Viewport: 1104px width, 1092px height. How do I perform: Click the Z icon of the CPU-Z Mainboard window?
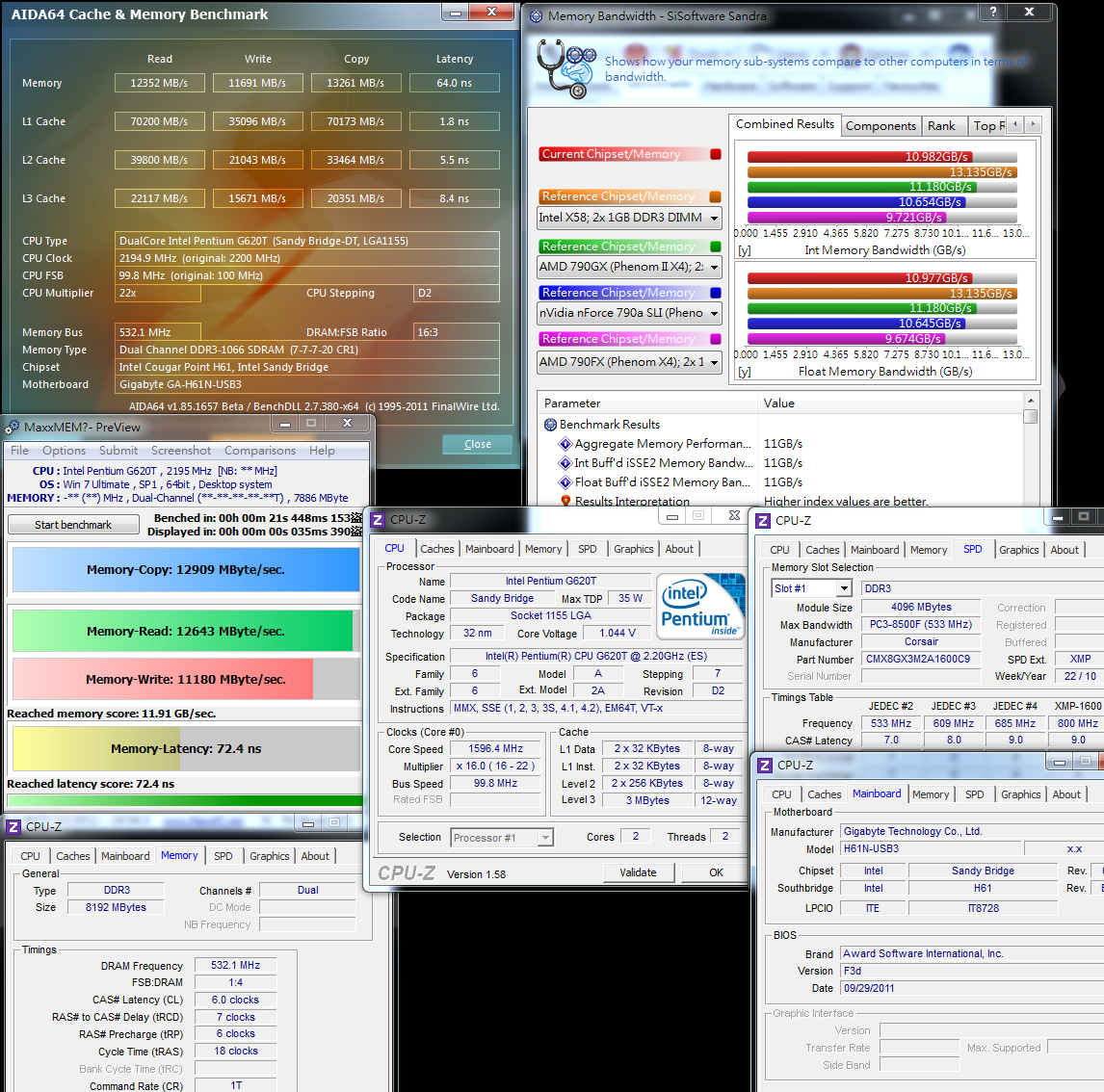click(x=765, y=765)
